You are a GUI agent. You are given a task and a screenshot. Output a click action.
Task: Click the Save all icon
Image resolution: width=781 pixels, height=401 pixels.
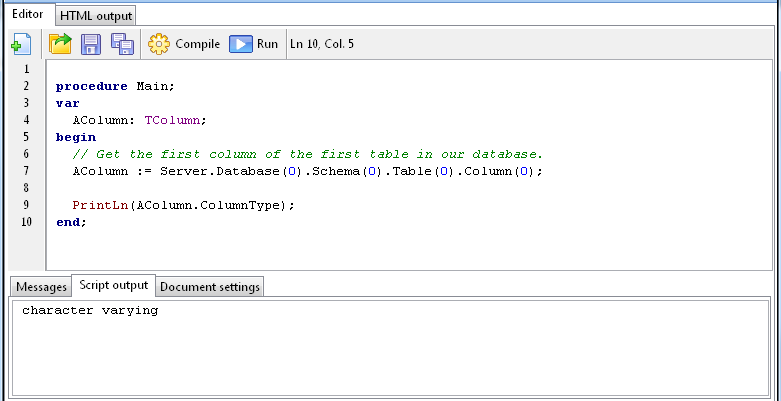(122, 44)
